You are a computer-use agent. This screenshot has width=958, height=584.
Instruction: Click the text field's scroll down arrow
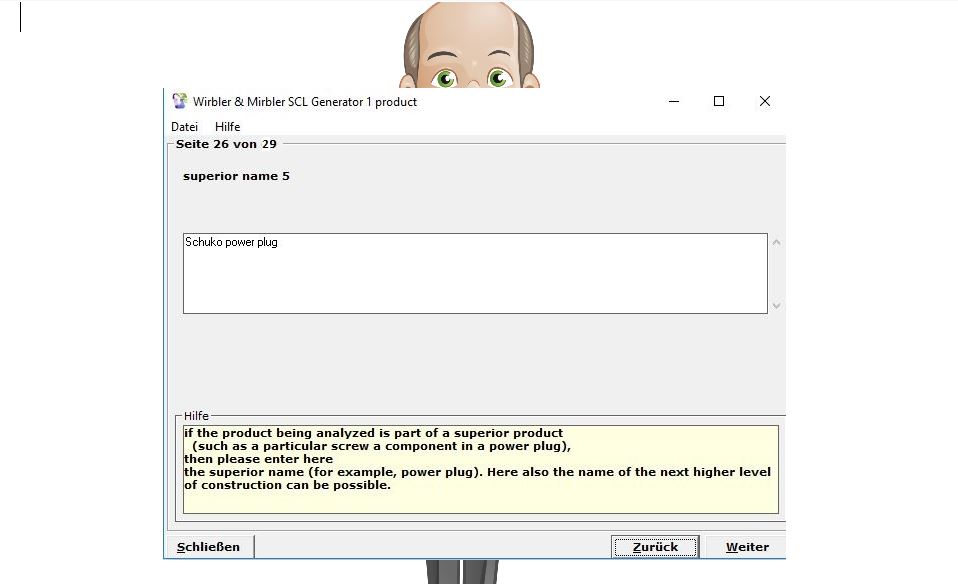point(776,305)
